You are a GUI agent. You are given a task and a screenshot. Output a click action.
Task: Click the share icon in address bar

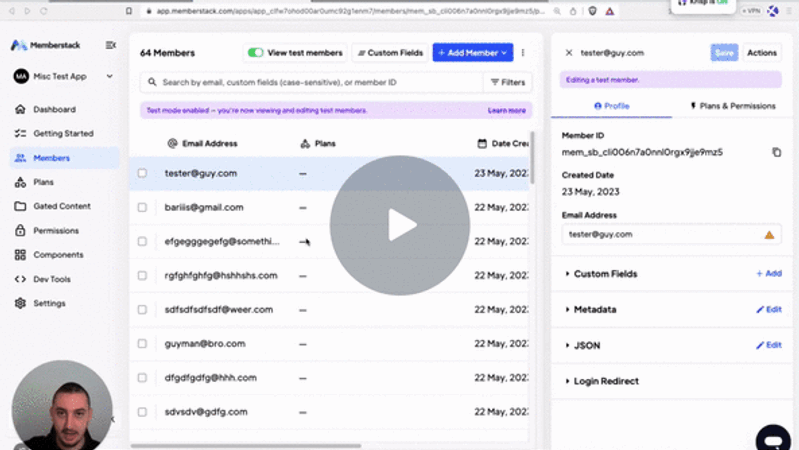click(x=573, y=11)
